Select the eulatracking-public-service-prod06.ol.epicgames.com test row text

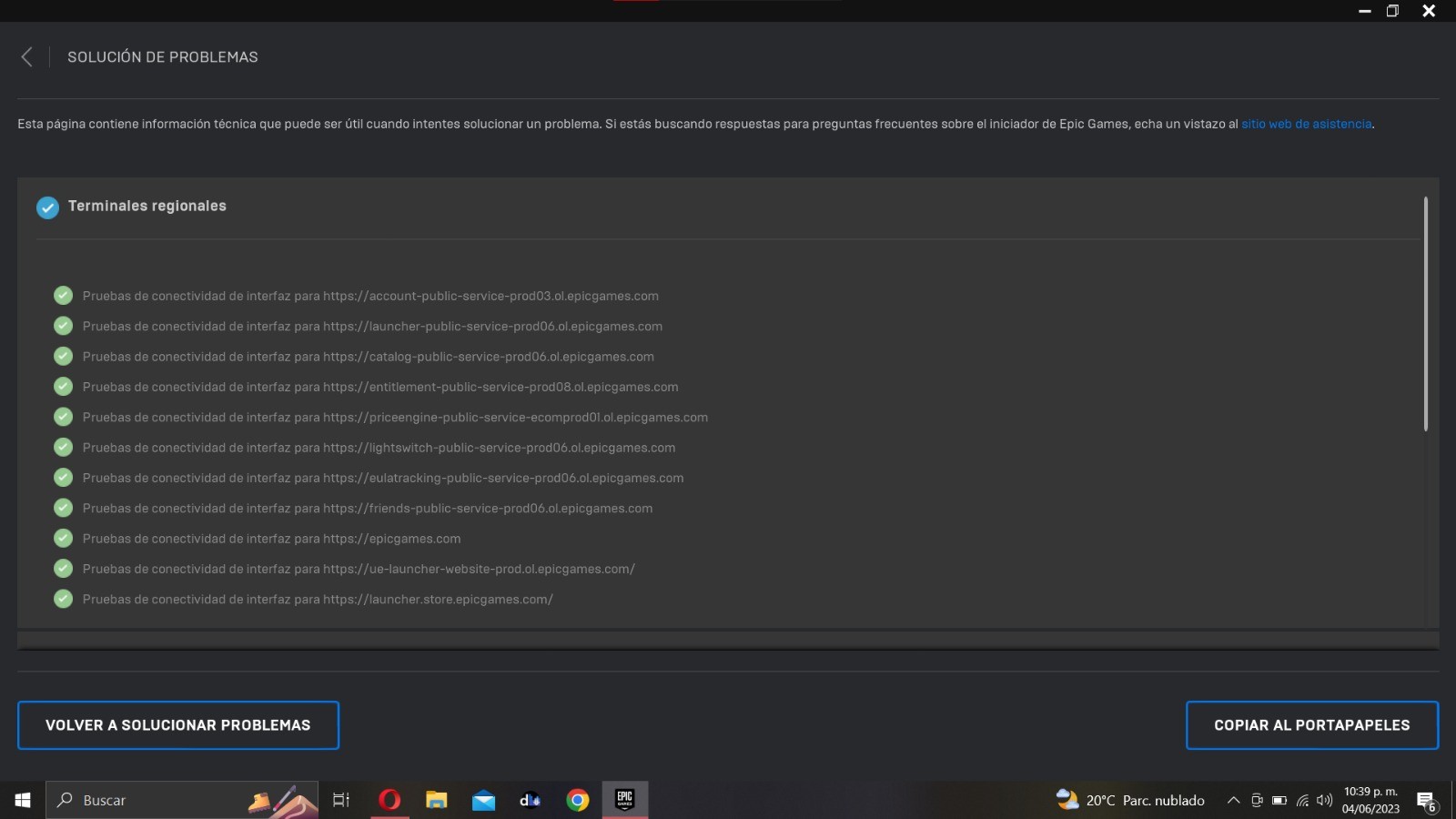click(x=383, y=478)
